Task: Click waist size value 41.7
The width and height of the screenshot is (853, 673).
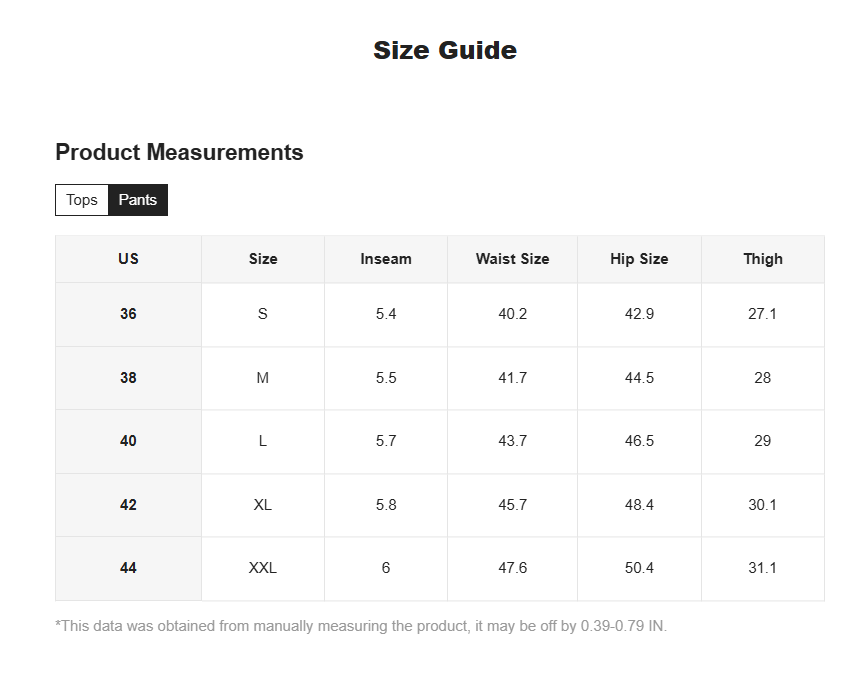Action: point(512,378)
